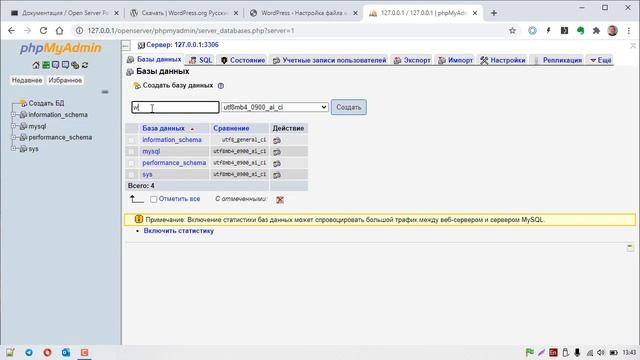Check privileges icon for performance_schema row
The width and height of the screenshot is (640, 360).
pyautogui.click(x=277, y=163)
